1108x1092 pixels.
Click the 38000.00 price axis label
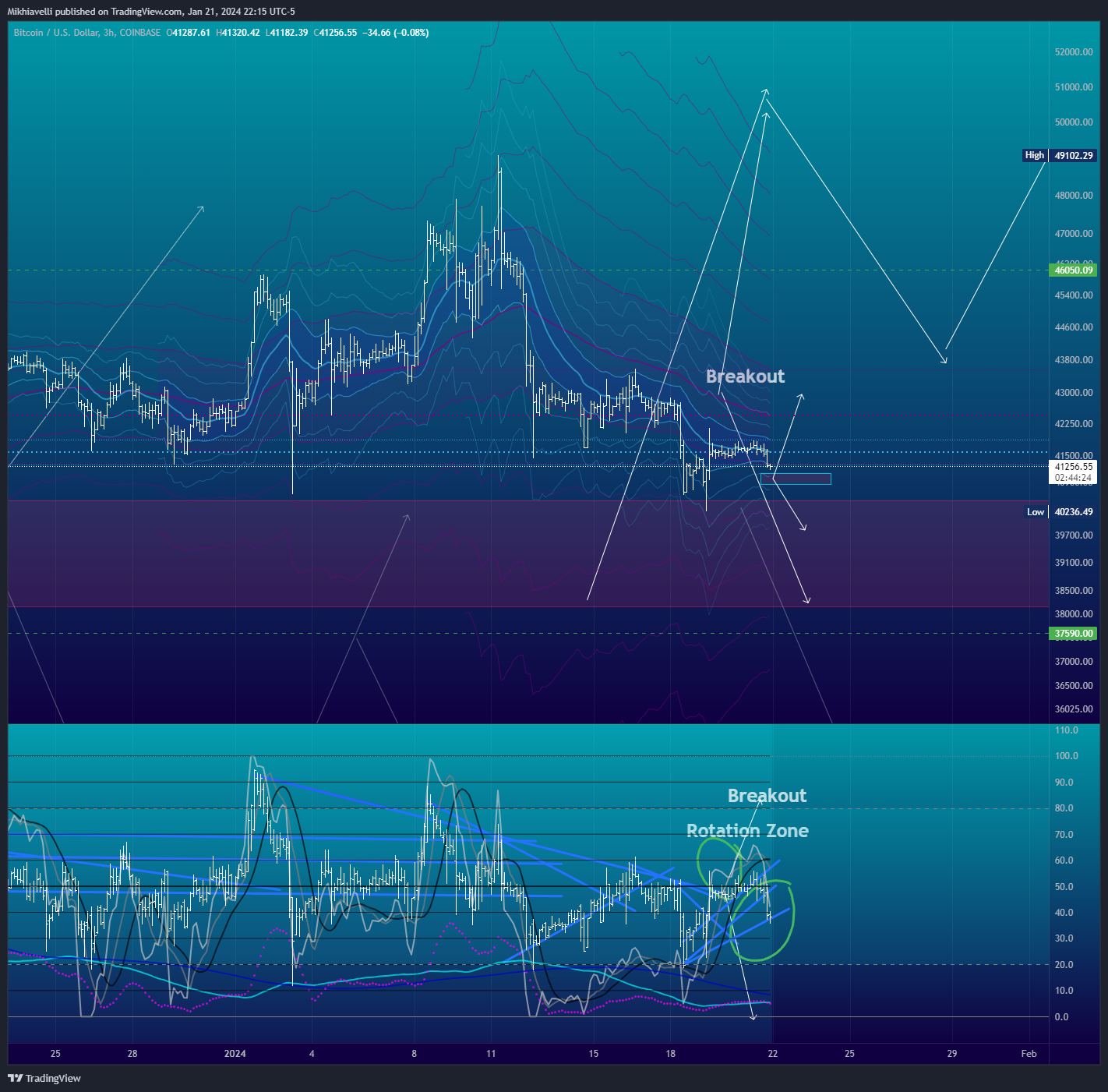tap(1074, 614)
